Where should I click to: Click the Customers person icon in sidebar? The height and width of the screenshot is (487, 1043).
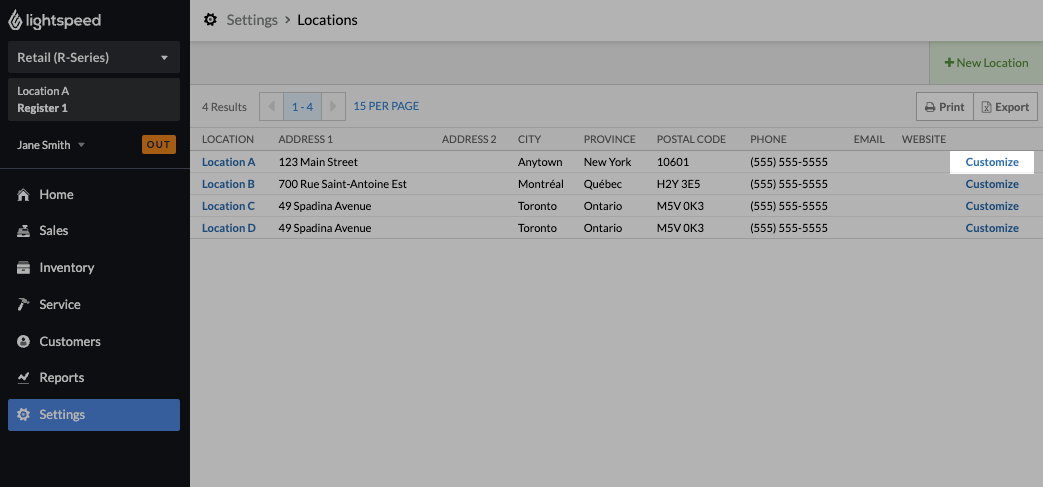coord(23,342)
